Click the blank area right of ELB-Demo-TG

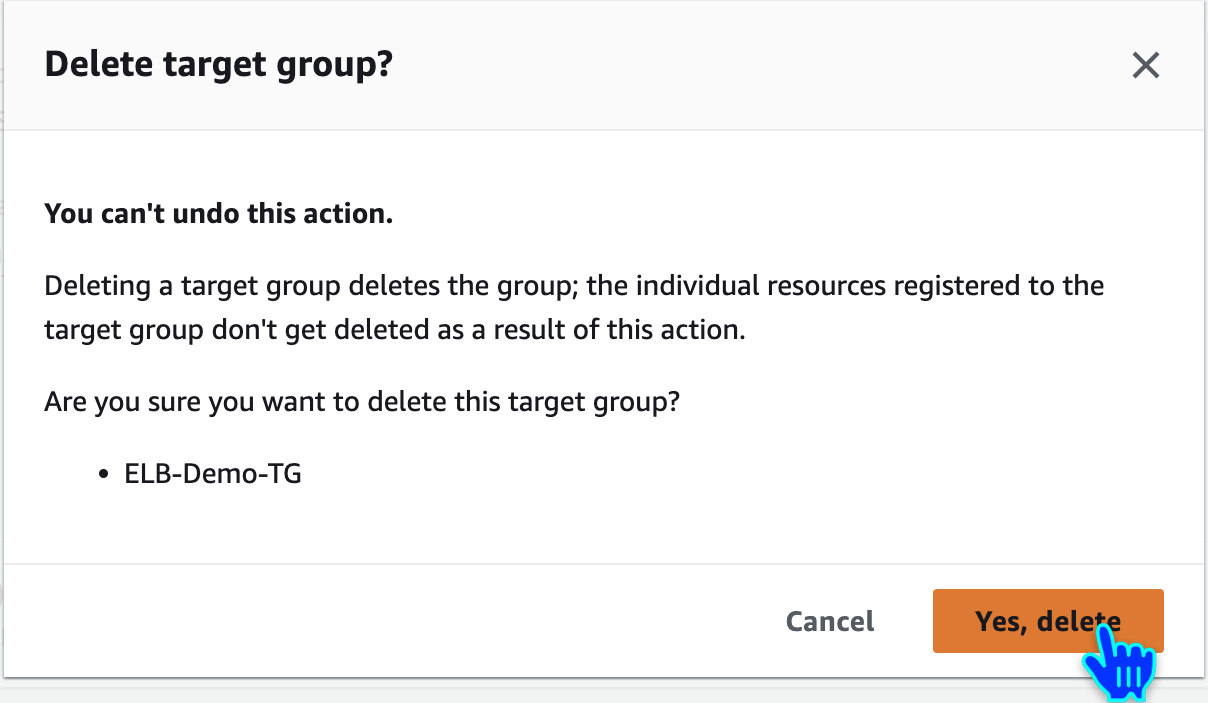coord(700,474)
